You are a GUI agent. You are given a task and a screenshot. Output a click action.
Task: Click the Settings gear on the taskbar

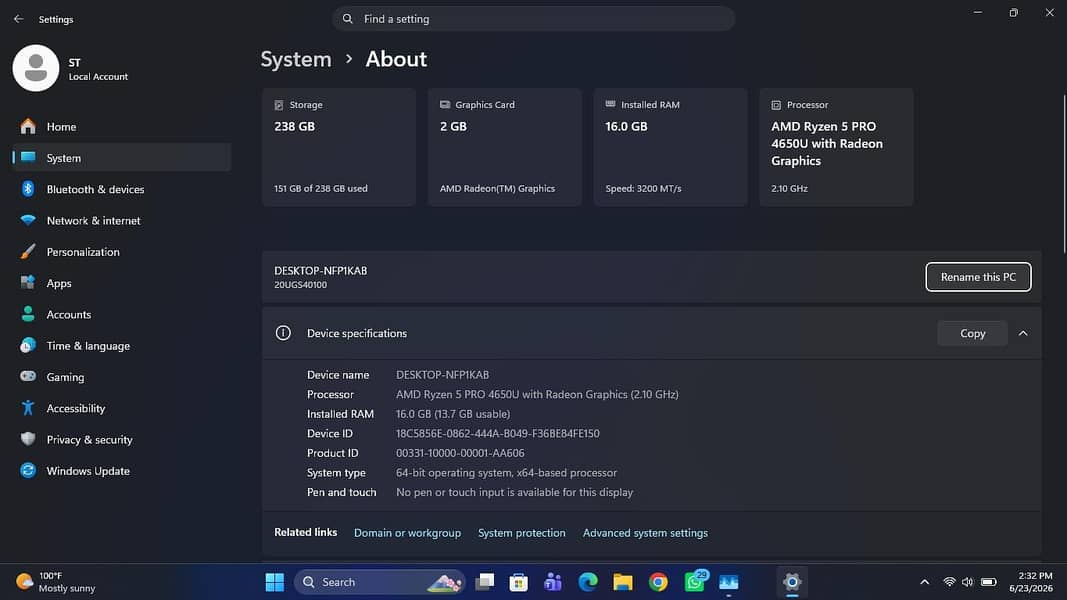792,582
